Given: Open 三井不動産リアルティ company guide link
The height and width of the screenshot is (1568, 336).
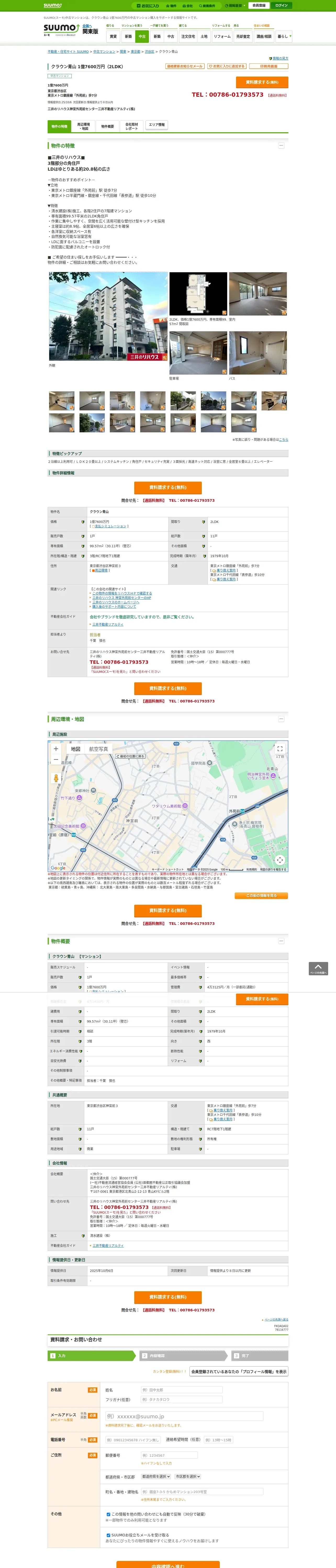Looking at the screenshot, I should (107, 625).
